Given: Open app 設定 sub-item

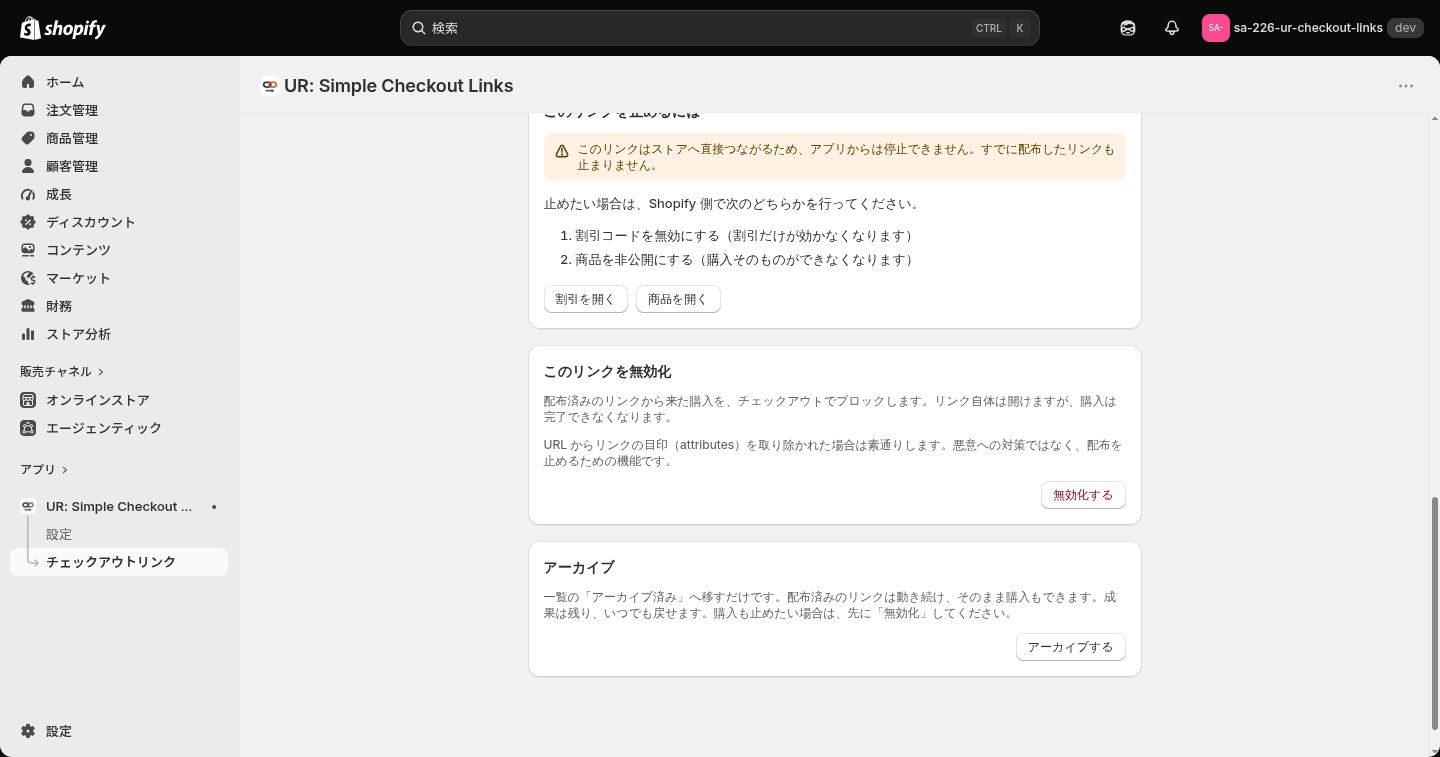Looking at the screenshot, I should pos(59,534).
